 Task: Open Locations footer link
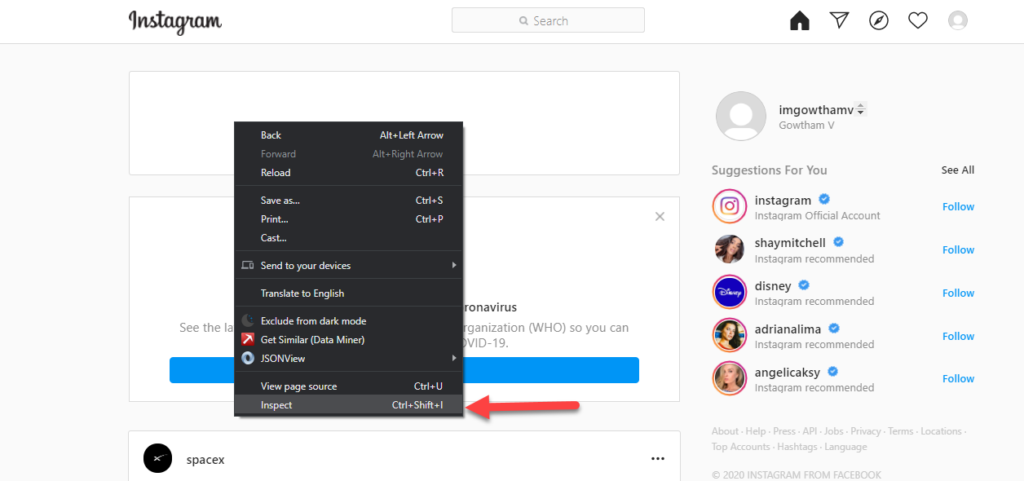point(941,431)
